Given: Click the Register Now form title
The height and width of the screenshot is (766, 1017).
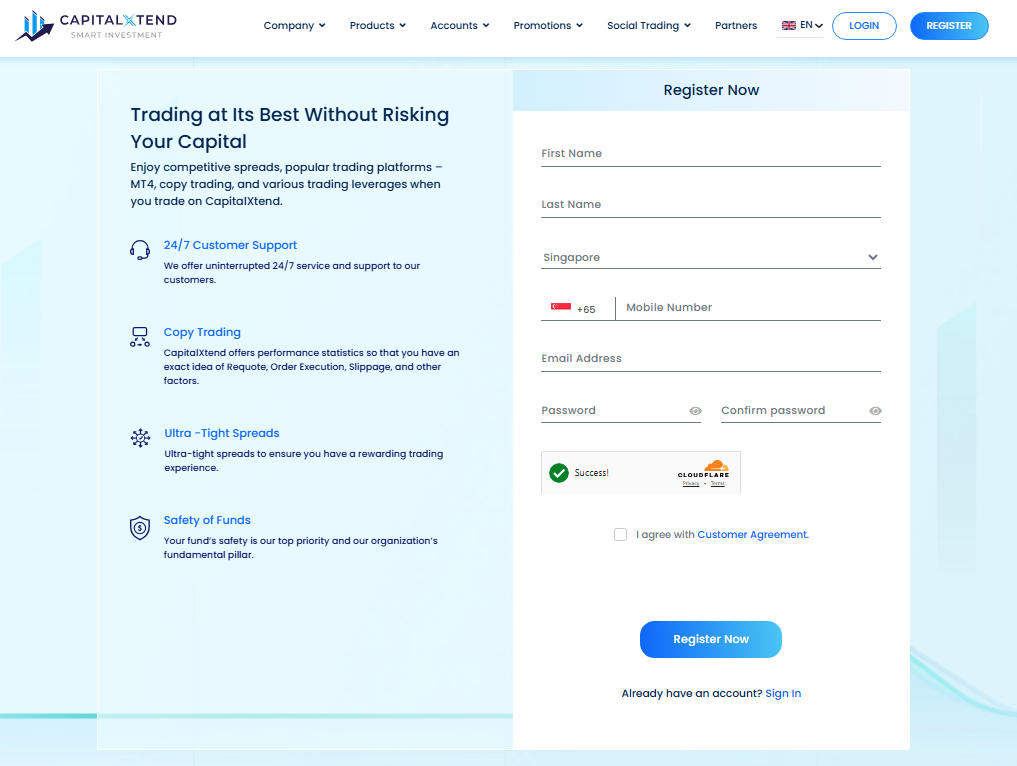Looking at the screenshot, I should 711,90.
